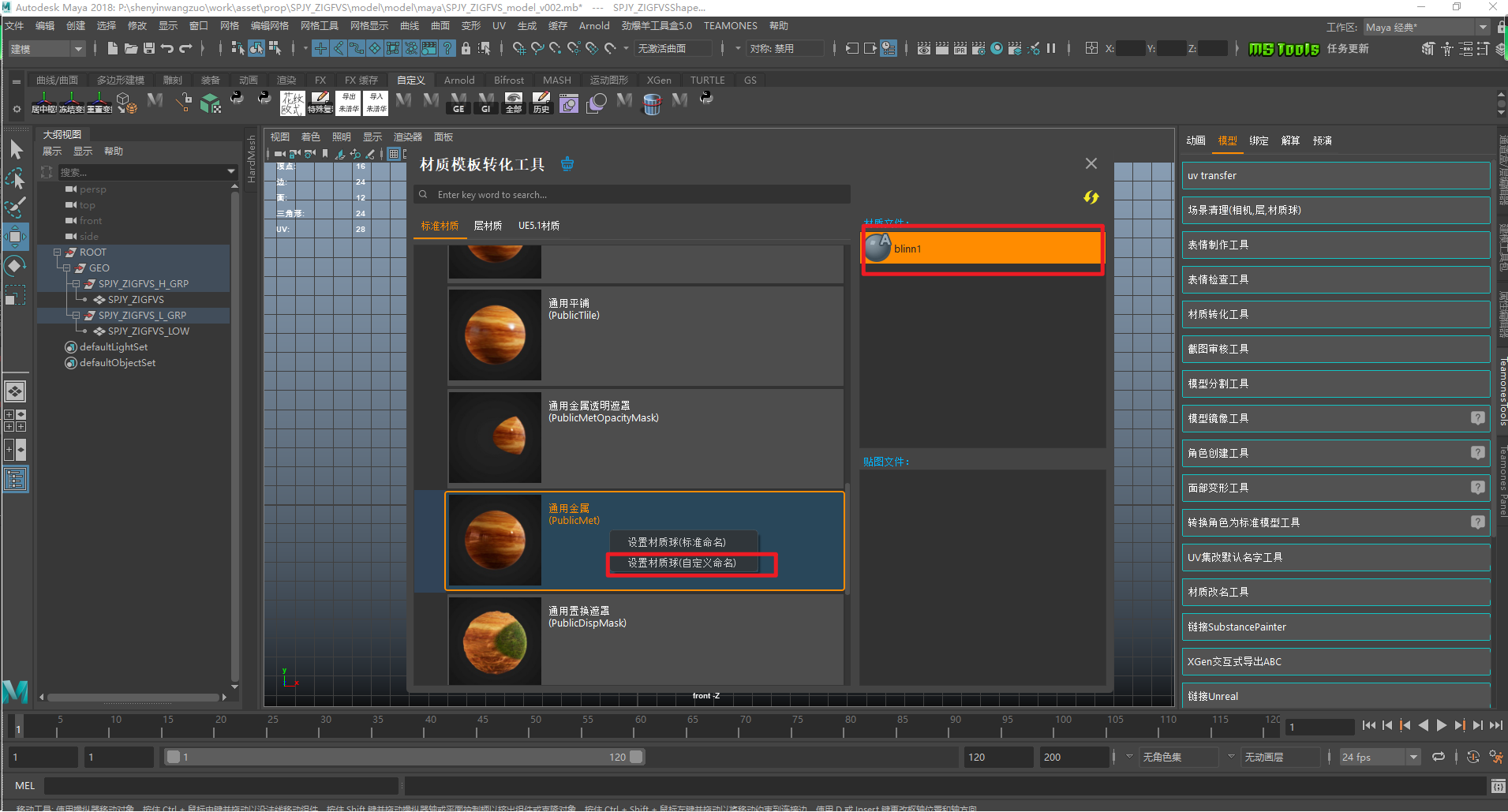Collapse the ROOT node in outliner

pyautogui.click(x=57, y=253)
